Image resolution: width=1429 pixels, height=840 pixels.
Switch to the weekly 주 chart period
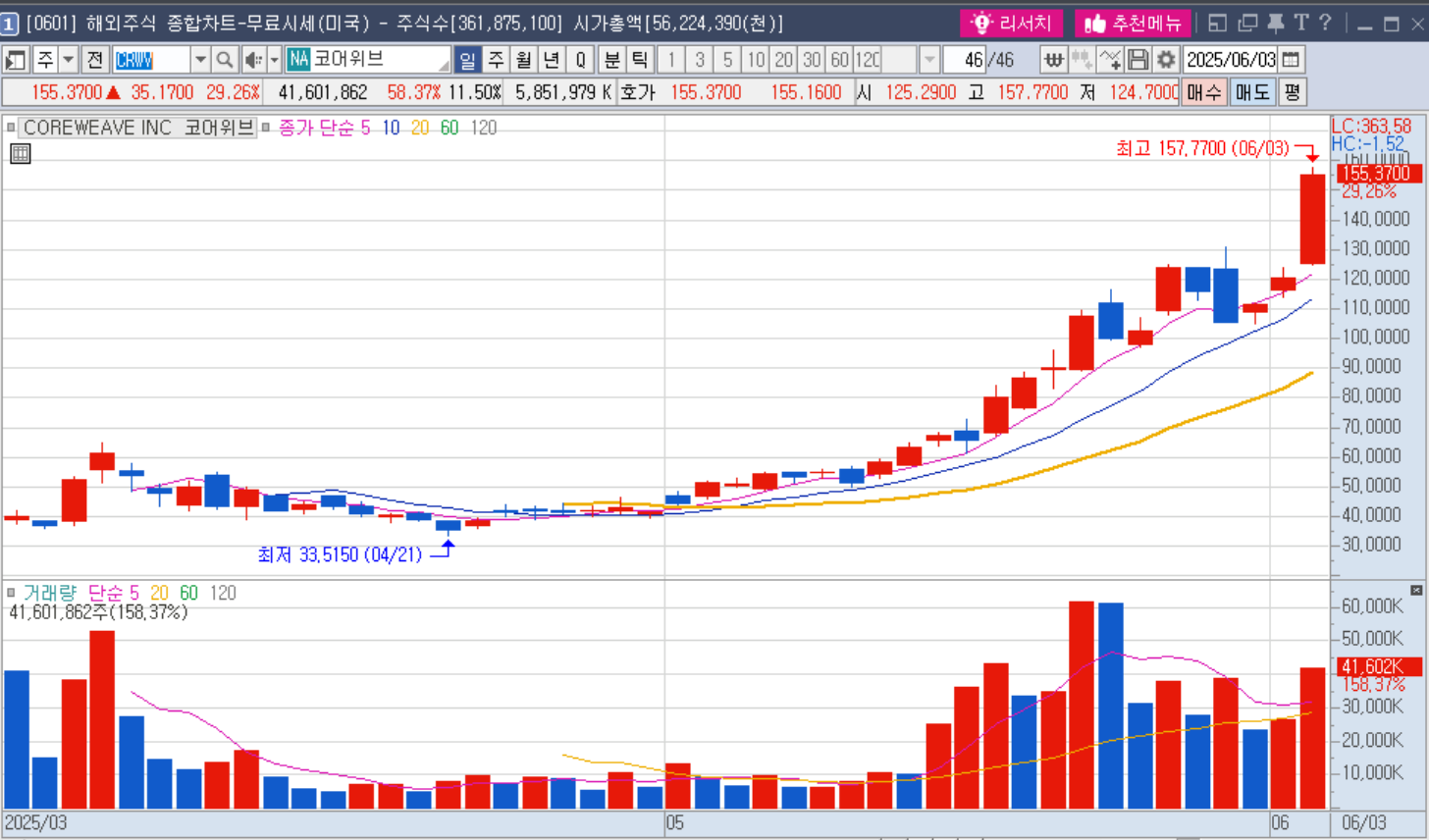496,60
